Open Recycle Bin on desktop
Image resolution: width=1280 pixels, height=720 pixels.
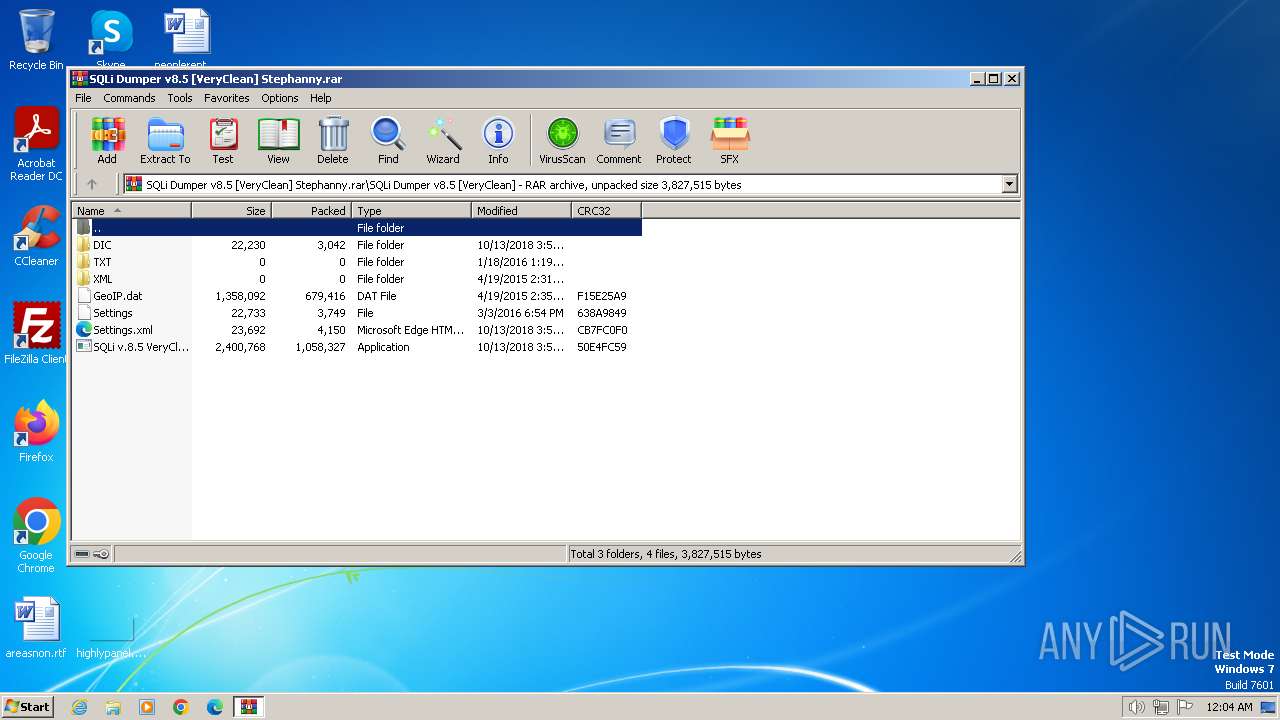coord(36,40)
